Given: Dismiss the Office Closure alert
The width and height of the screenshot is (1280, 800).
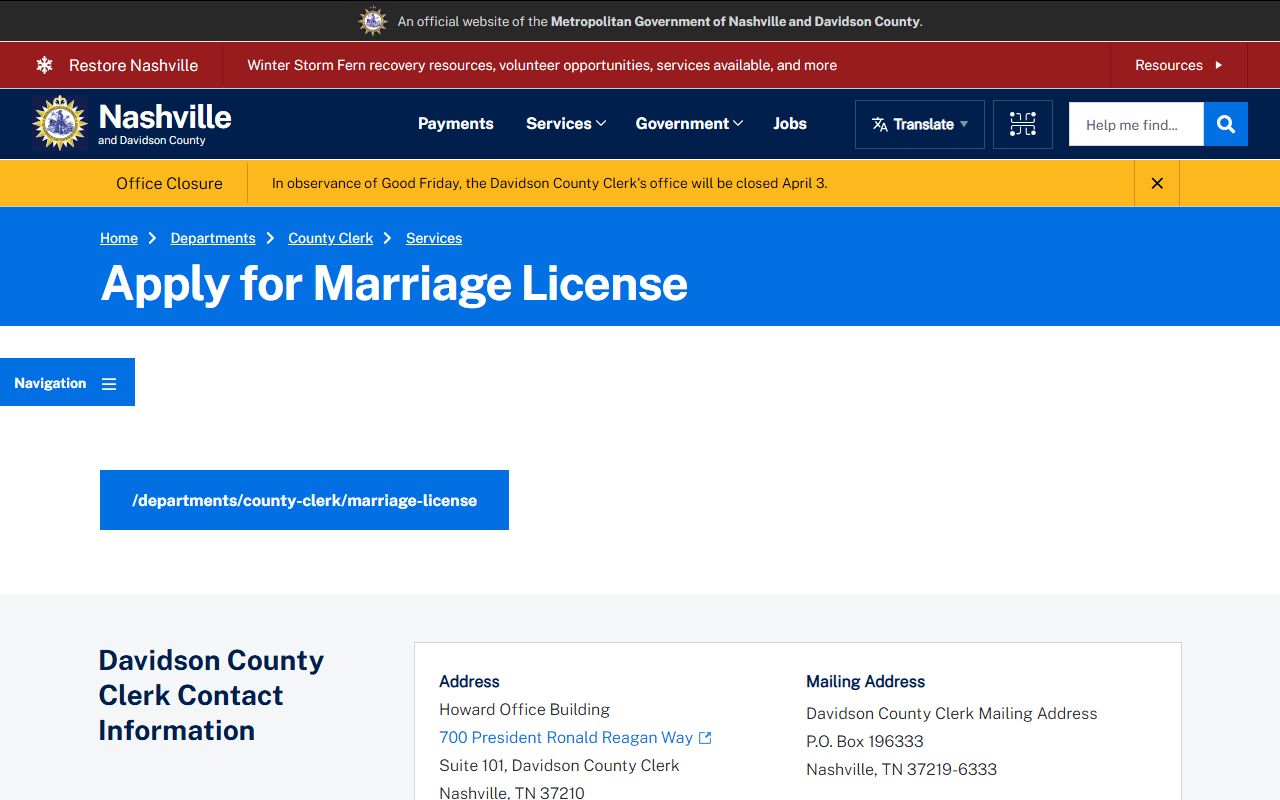Looking at the screenshot, I should point(1157,183).
